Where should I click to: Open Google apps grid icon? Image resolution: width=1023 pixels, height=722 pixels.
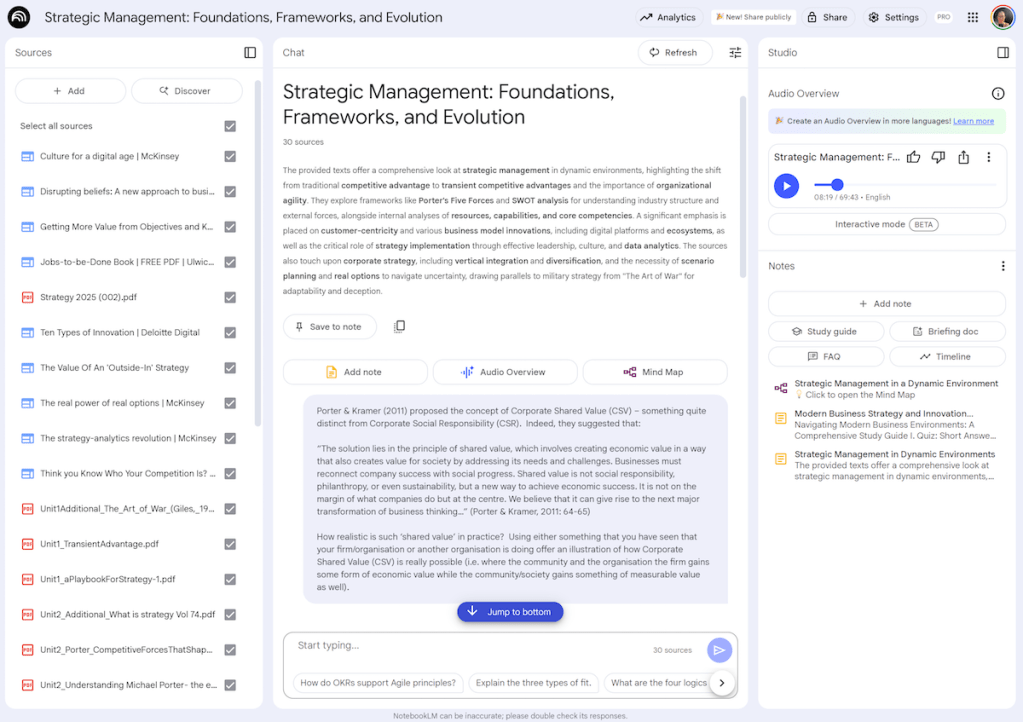972,17
